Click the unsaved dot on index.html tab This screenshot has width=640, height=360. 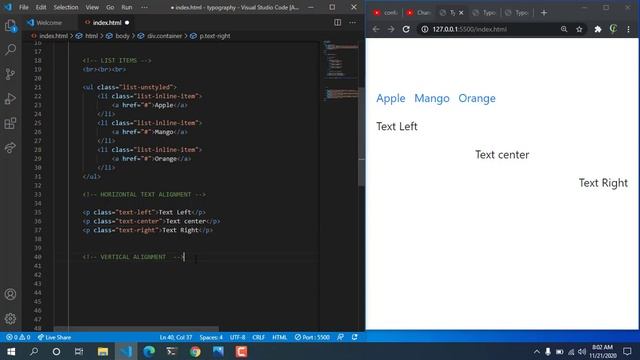127,23
